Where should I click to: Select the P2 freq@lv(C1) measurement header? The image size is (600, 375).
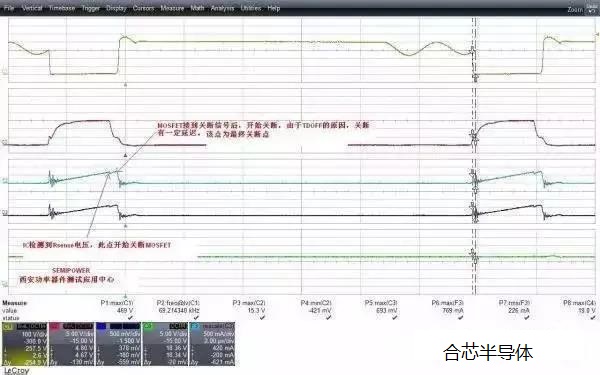tap(178, 303)
